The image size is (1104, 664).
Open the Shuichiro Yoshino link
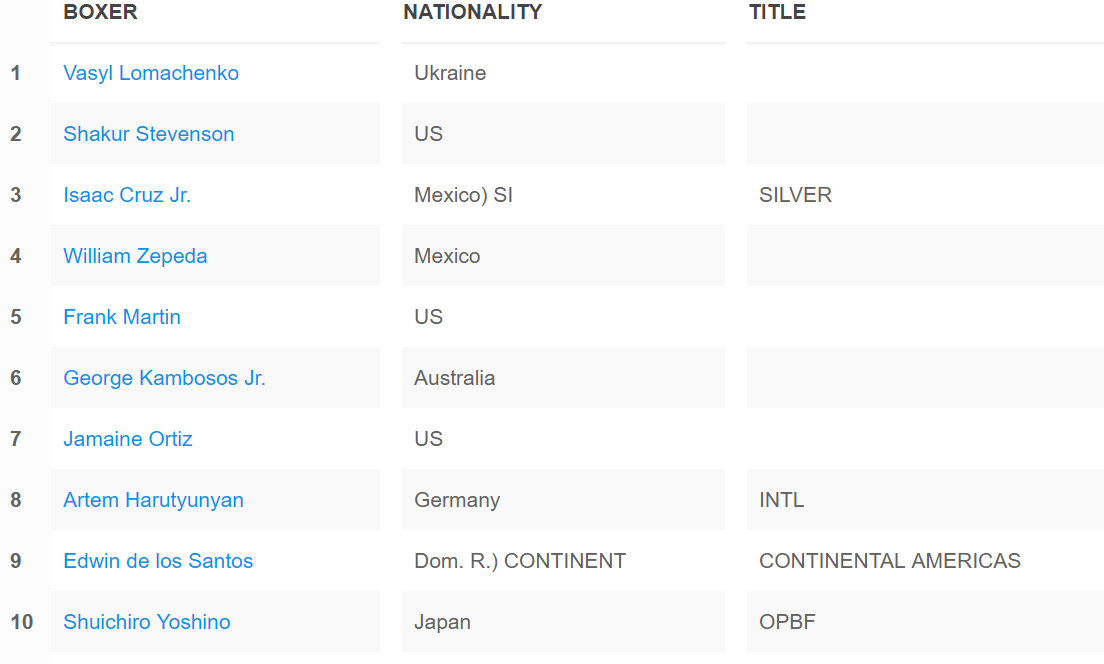click(x=147, y=622)
